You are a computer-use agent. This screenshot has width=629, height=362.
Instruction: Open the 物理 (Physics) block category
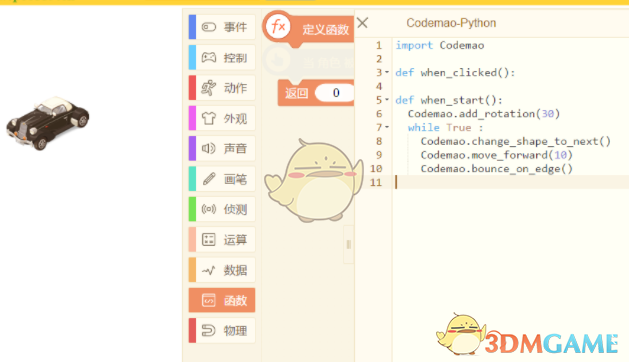tap(222, 330)
